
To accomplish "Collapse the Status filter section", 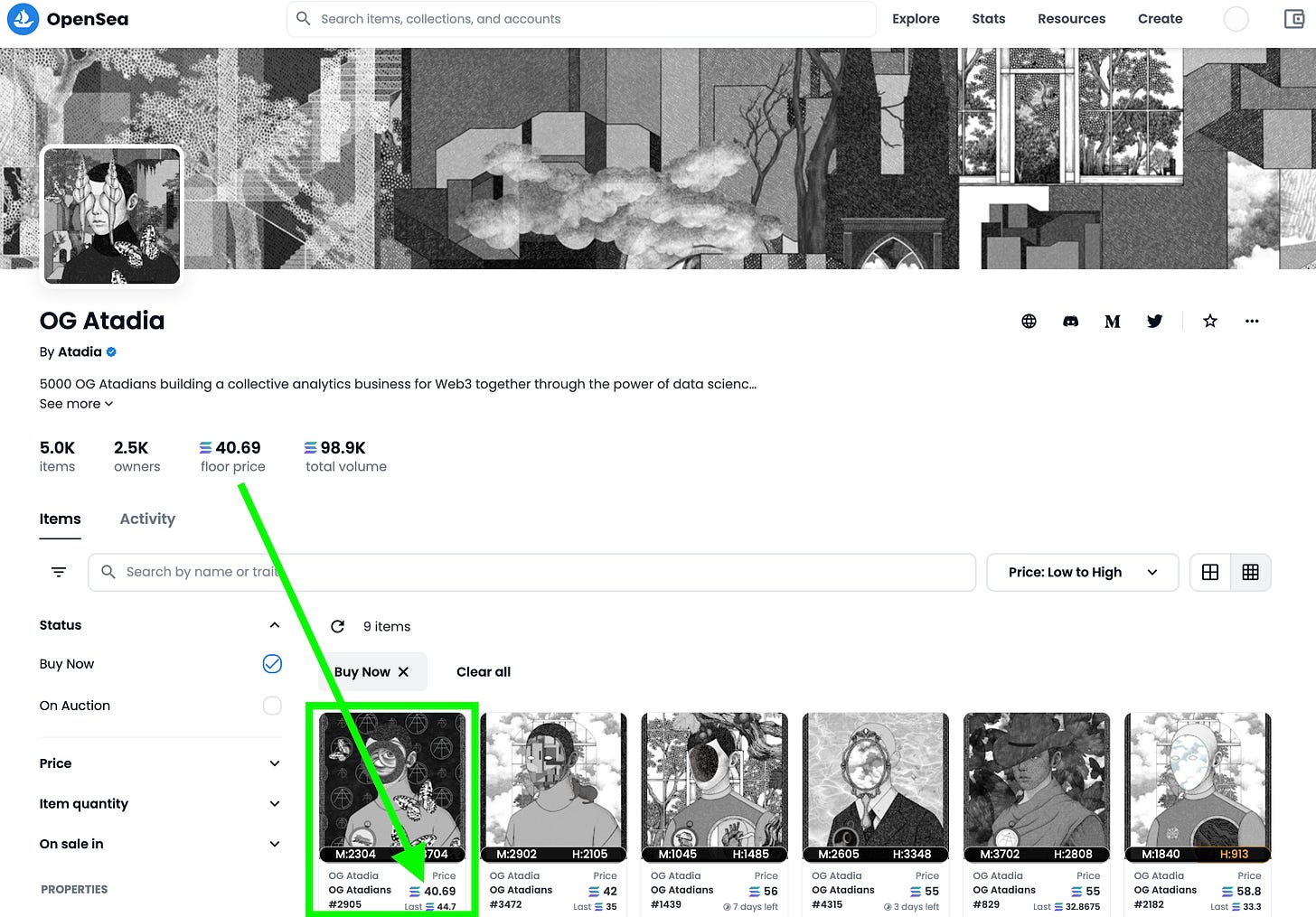I will [x=275, y=625].
